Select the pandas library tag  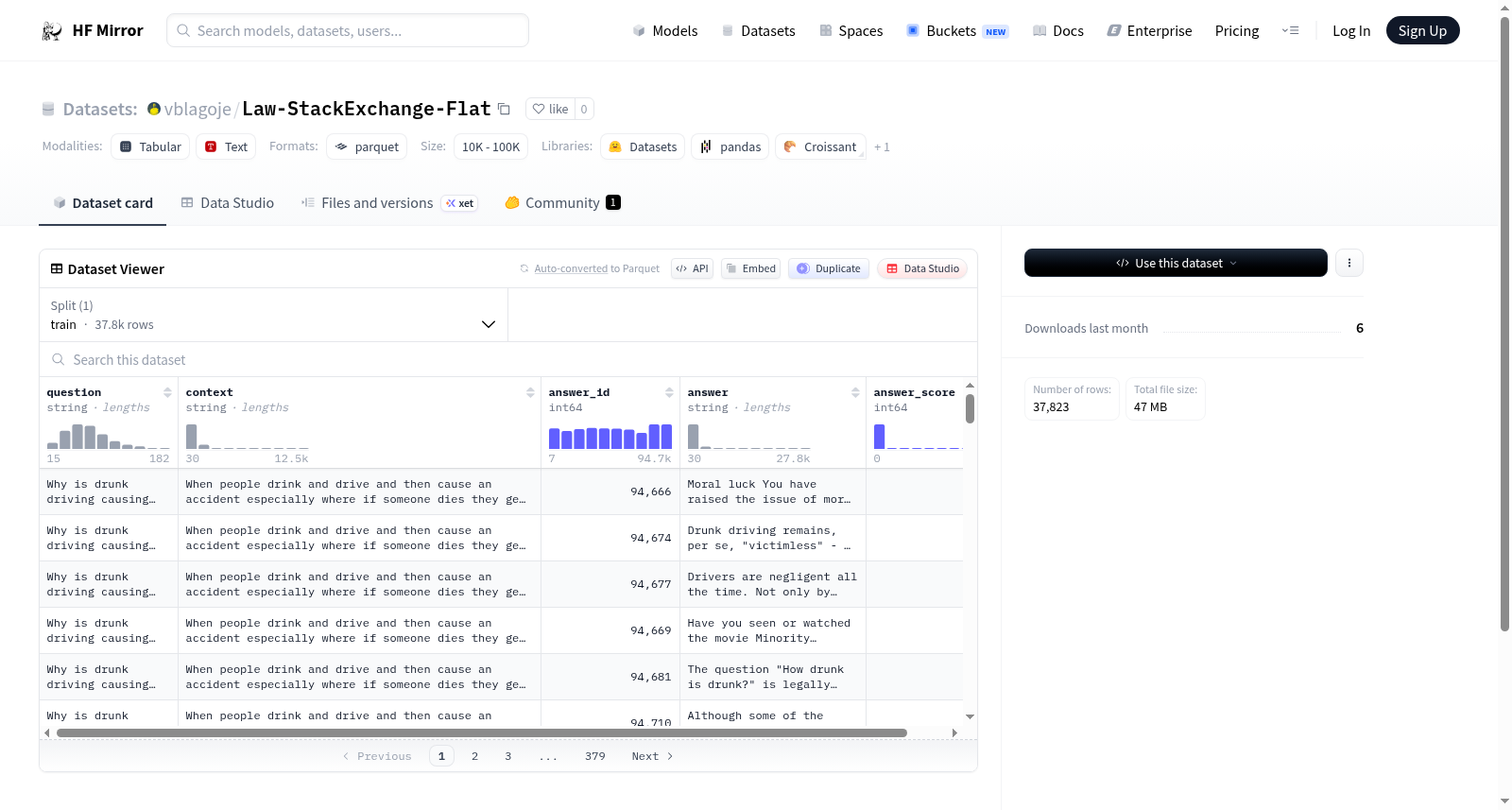[x=730, y=146]
